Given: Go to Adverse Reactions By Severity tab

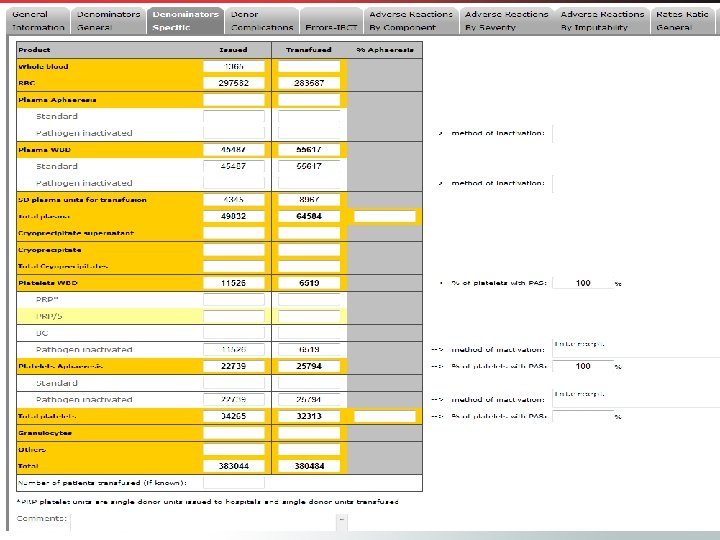Looking at the screenshot, I should (506, 21).
